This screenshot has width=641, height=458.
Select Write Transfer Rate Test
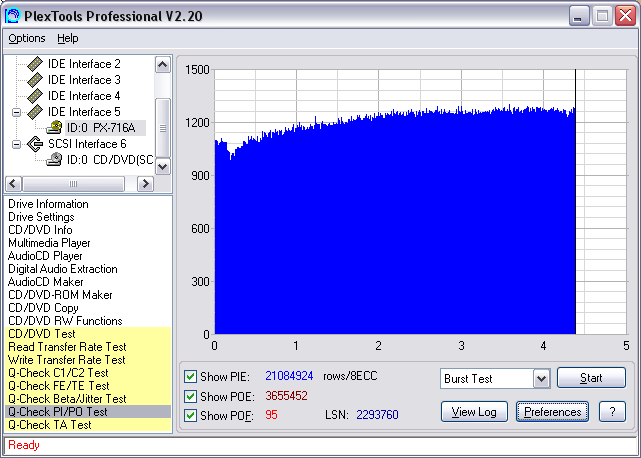click(x=88, y=360)
